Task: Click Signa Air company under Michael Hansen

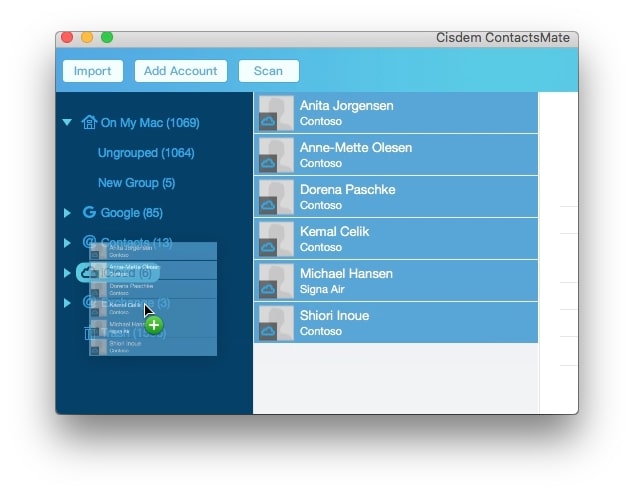Action: coord(322,289)
